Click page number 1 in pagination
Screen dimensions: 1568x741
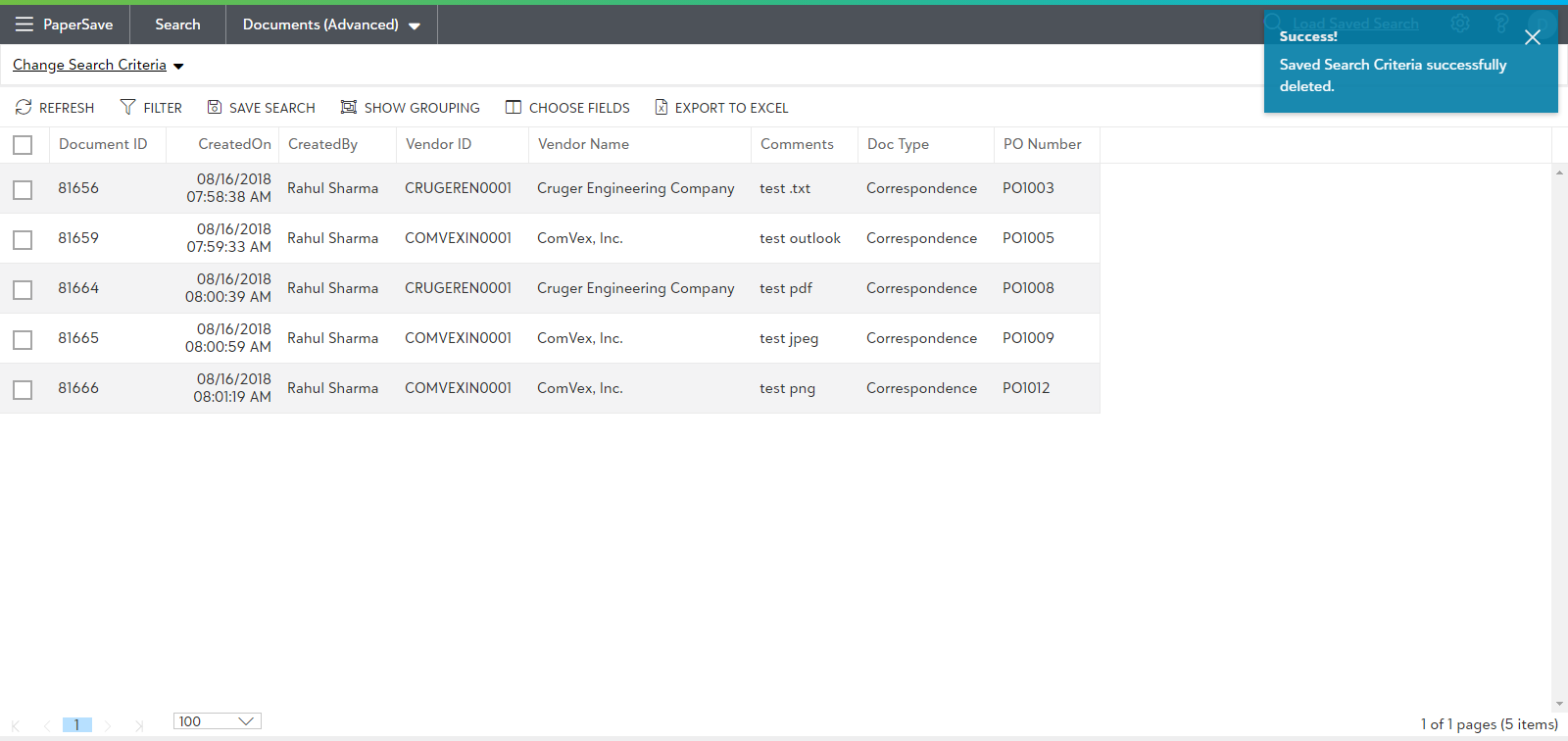click(76, 724)
